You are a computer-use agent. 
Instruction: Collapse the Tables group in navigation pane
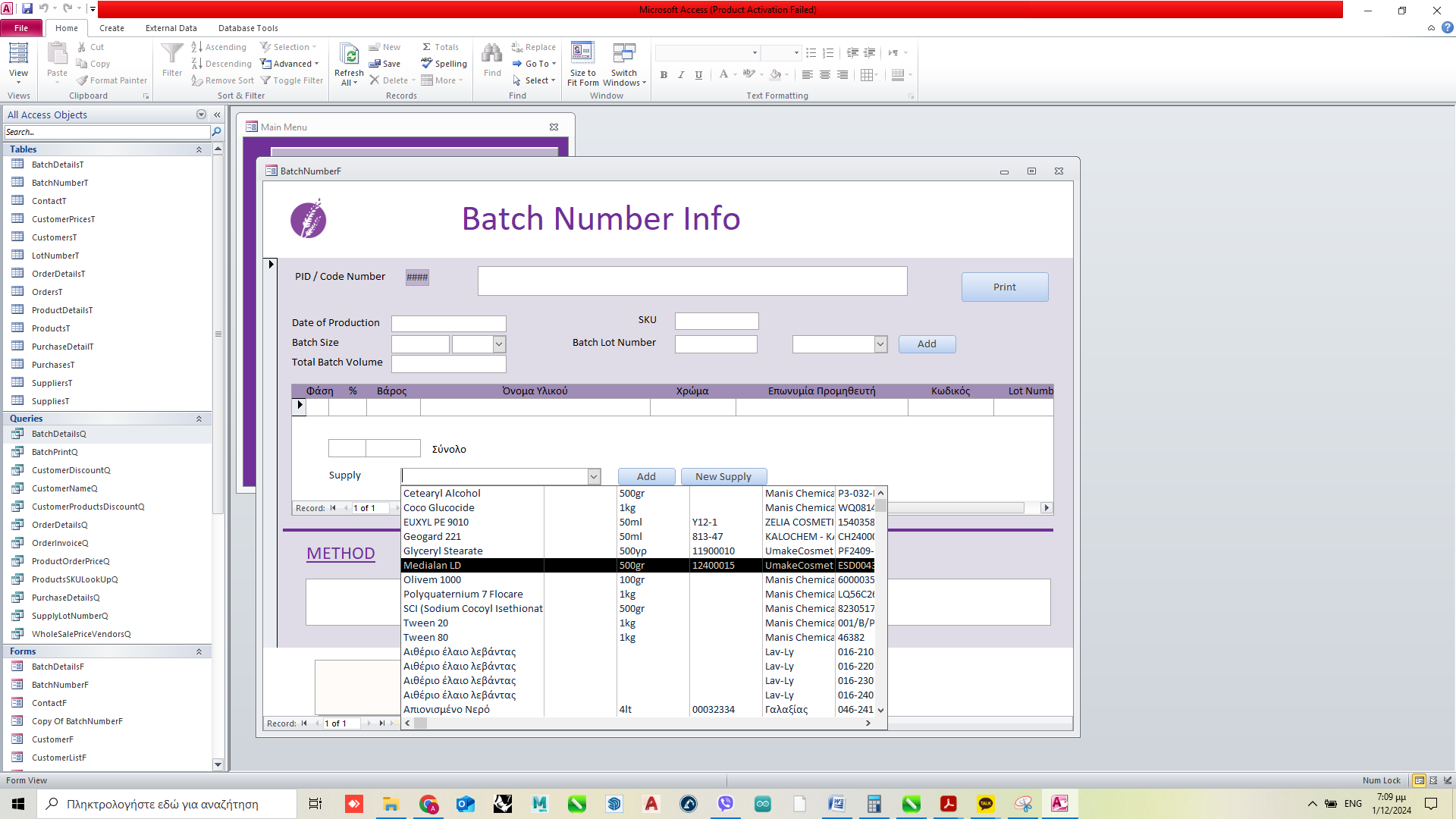pos(199,149)
